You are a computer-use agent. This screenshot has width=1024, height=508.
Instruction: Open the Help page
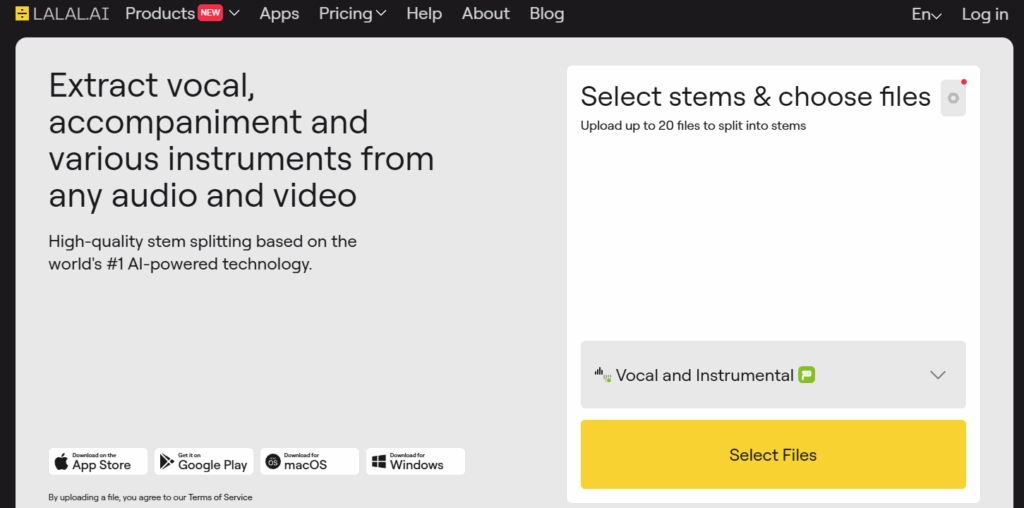(424, 14)
